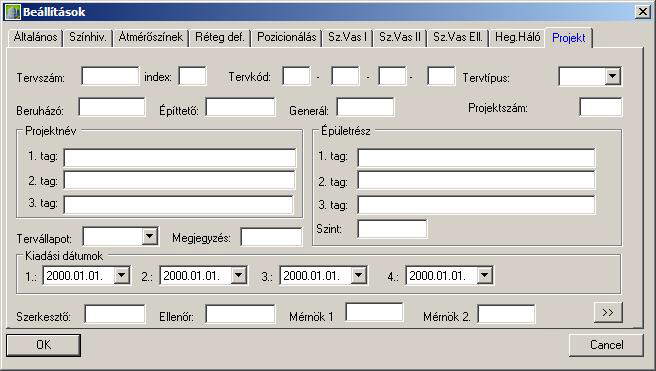Open the Színhiv. tab
The height and width of the screenshot is (371, 656).
pos(87,37)
